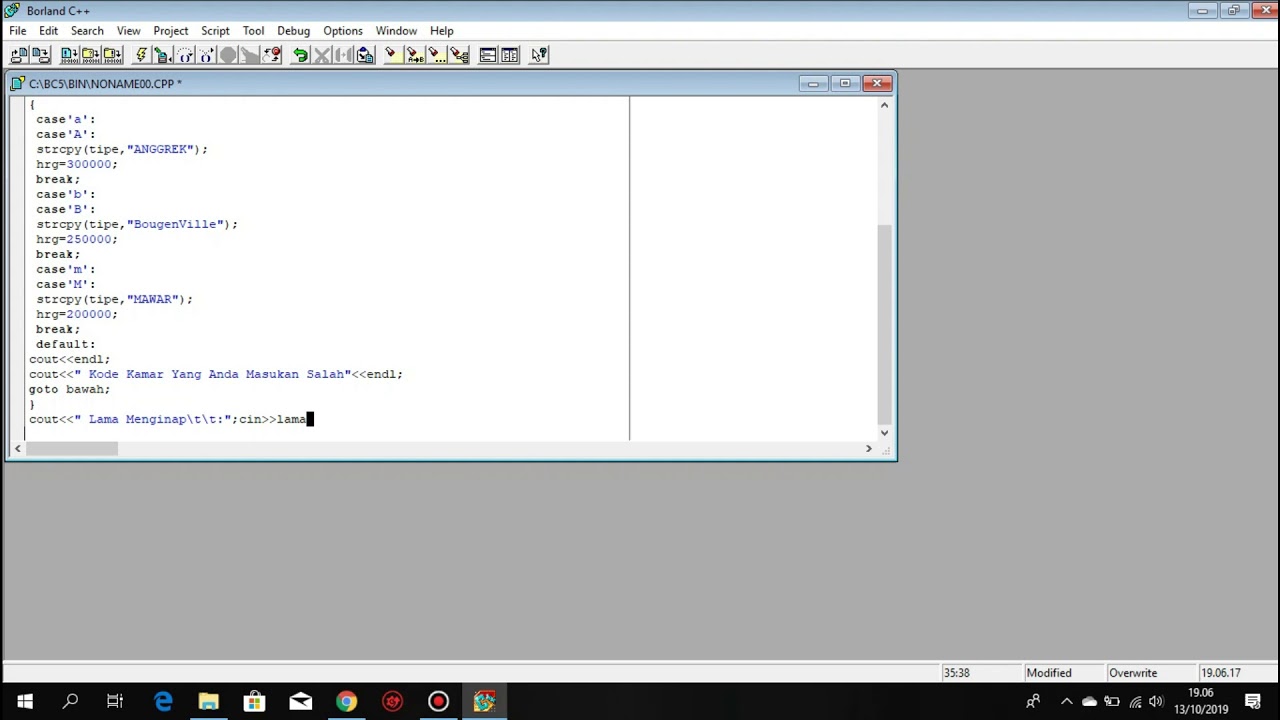
Task: Click the first toolbar icon with document and disk
Action: coord(19,55)
